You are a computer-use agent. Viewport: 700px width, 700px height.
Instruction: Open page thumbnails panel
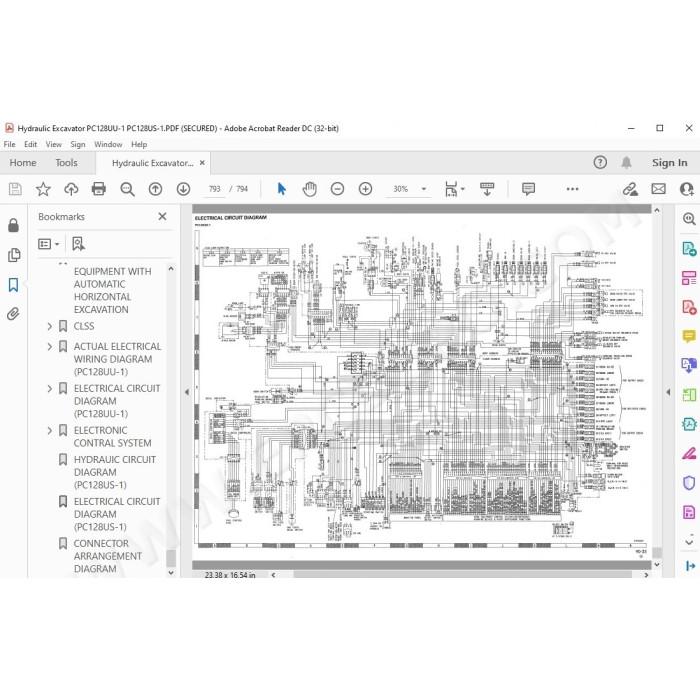pyautogui.click(x=14, y=255)
